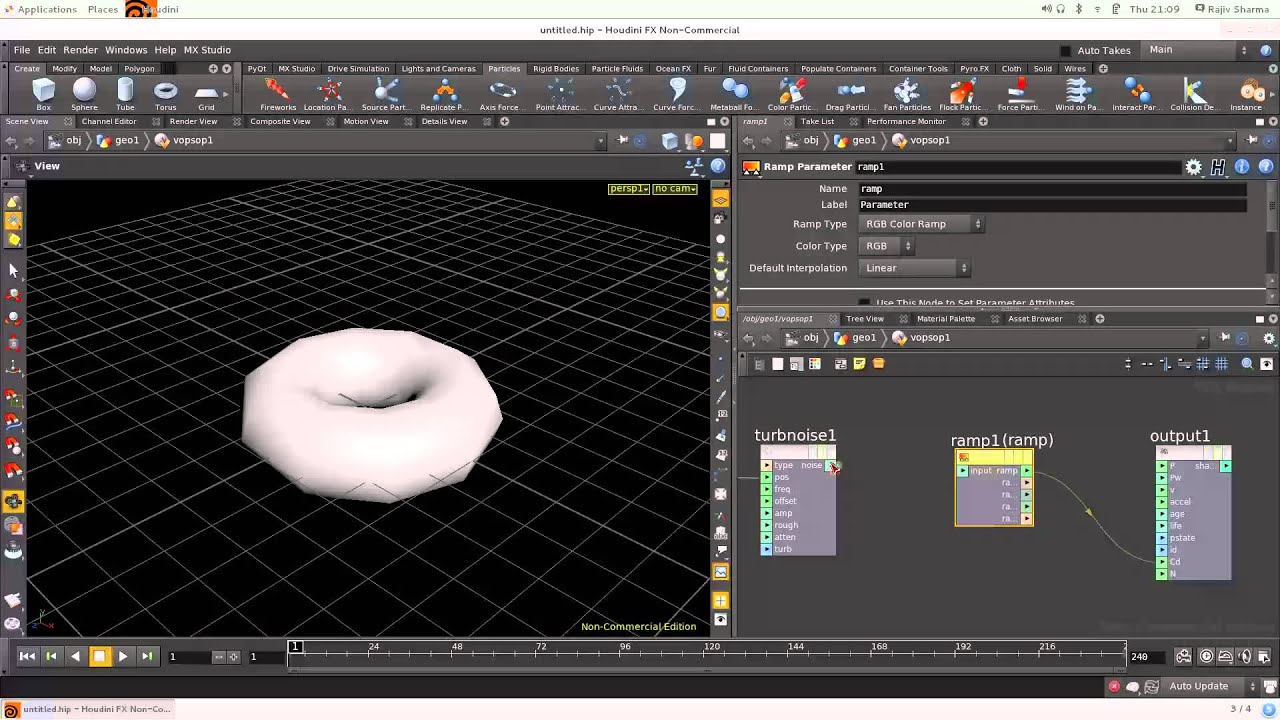Viewport: 1280px width, 720px height.
Task: Jump to first frame of timeline
Action: click(27, 656)
